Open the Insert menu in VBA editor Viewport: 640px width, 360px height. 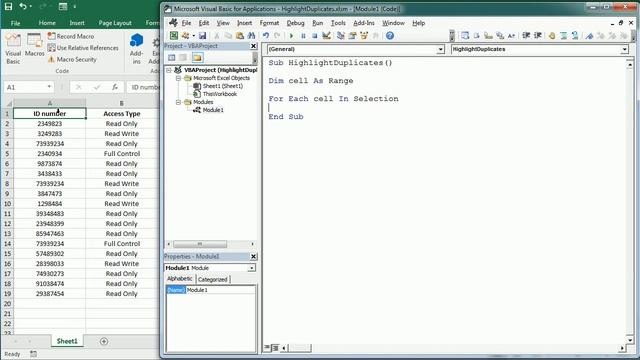click(244, 23)
